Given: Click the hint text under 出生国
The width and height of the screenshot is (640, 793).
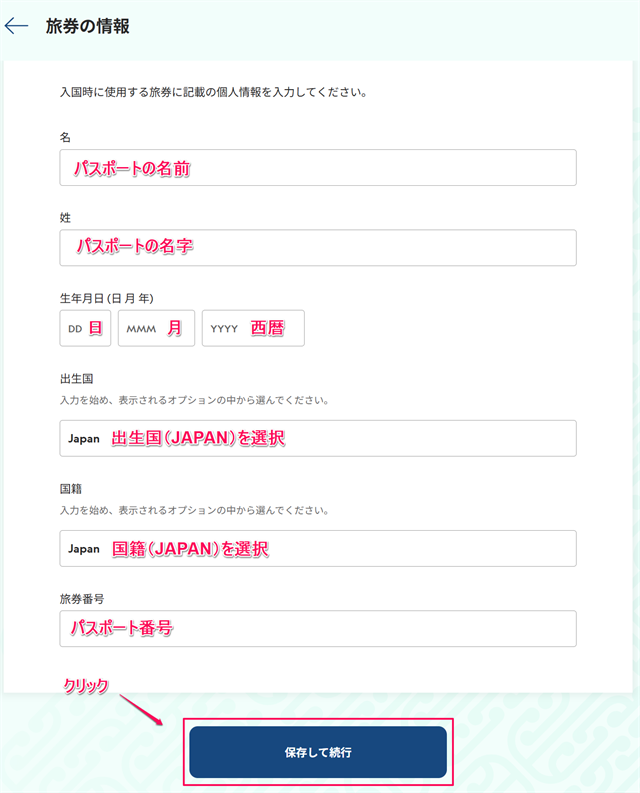Looking at the screenshot, I should [x=194, y=400].
